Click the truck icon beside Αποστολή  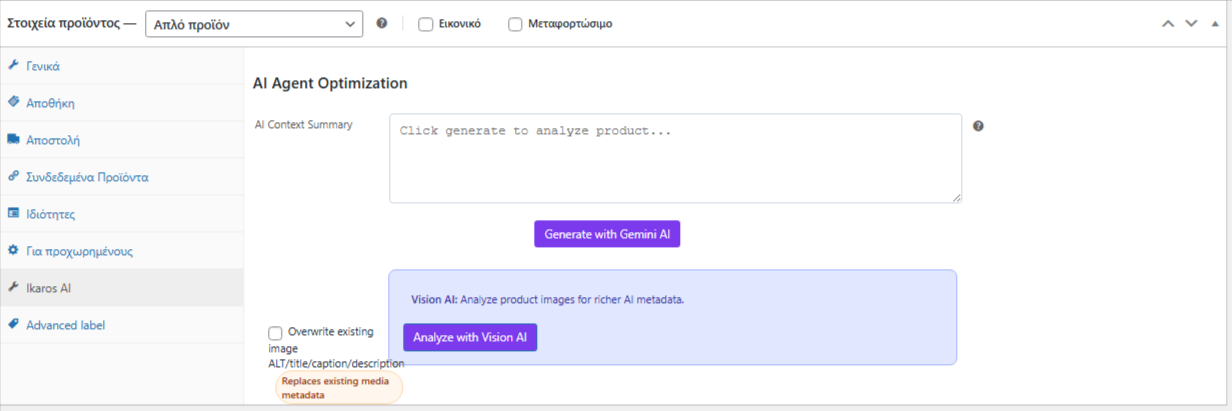pos(14,139)
